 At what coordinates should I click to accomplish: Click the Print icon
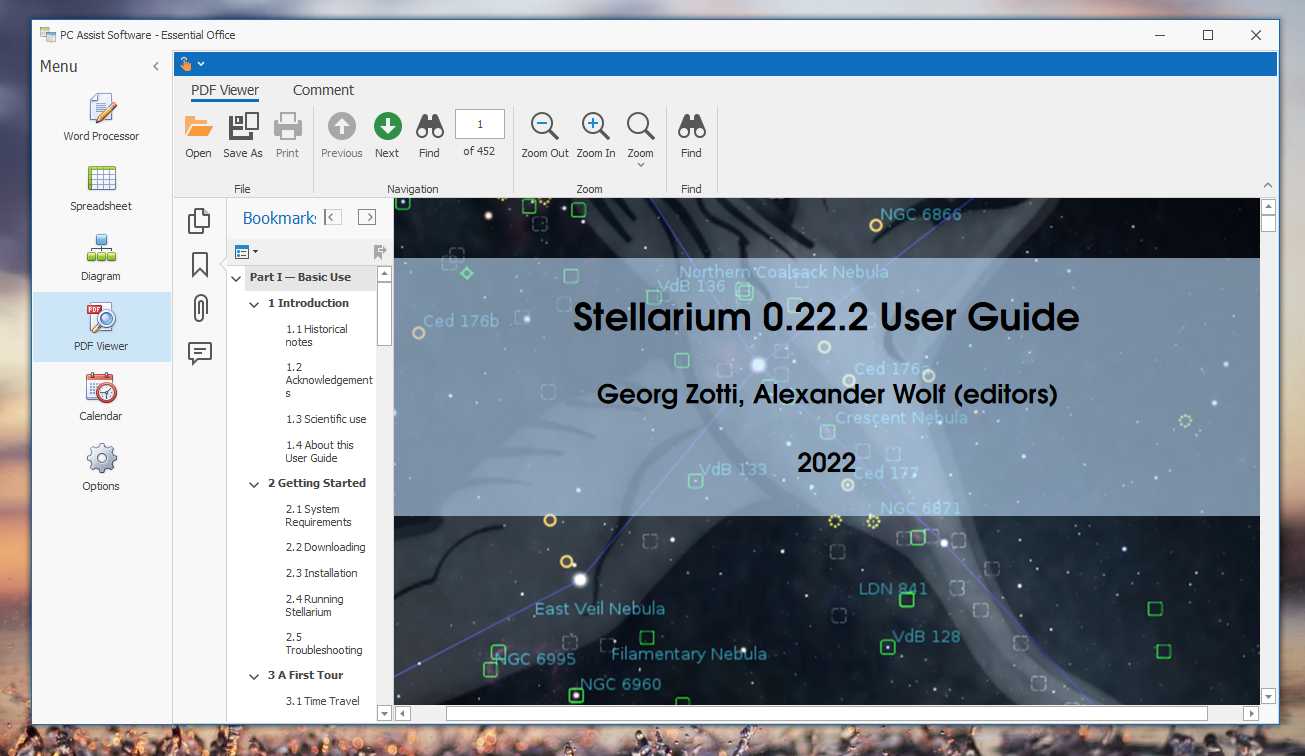coord(287,127)
